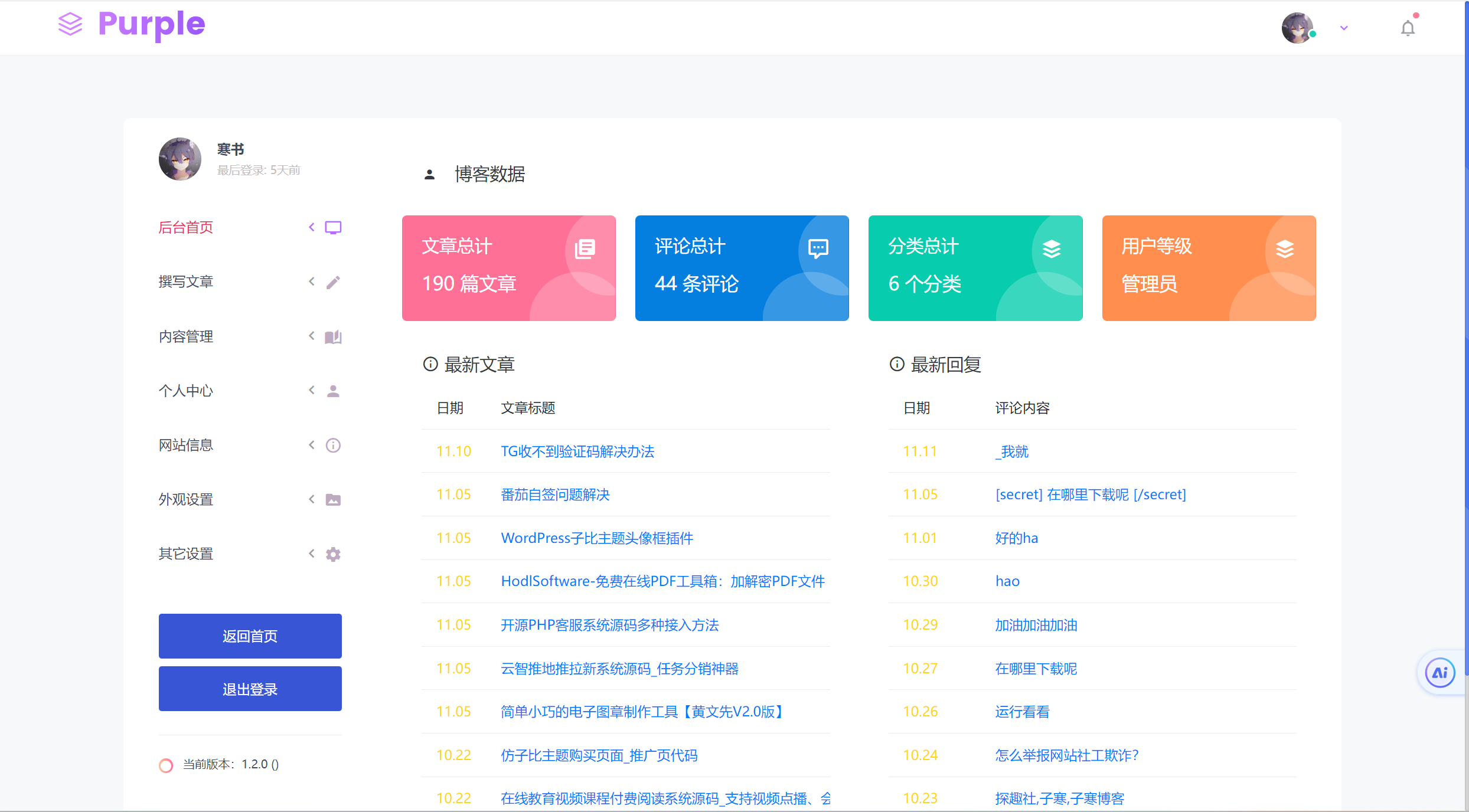Screen dimensions: 1469x812
Task: Expand the 外观设置 sidebar chevron
Action: pyautogui.click(x=312, y=499)
